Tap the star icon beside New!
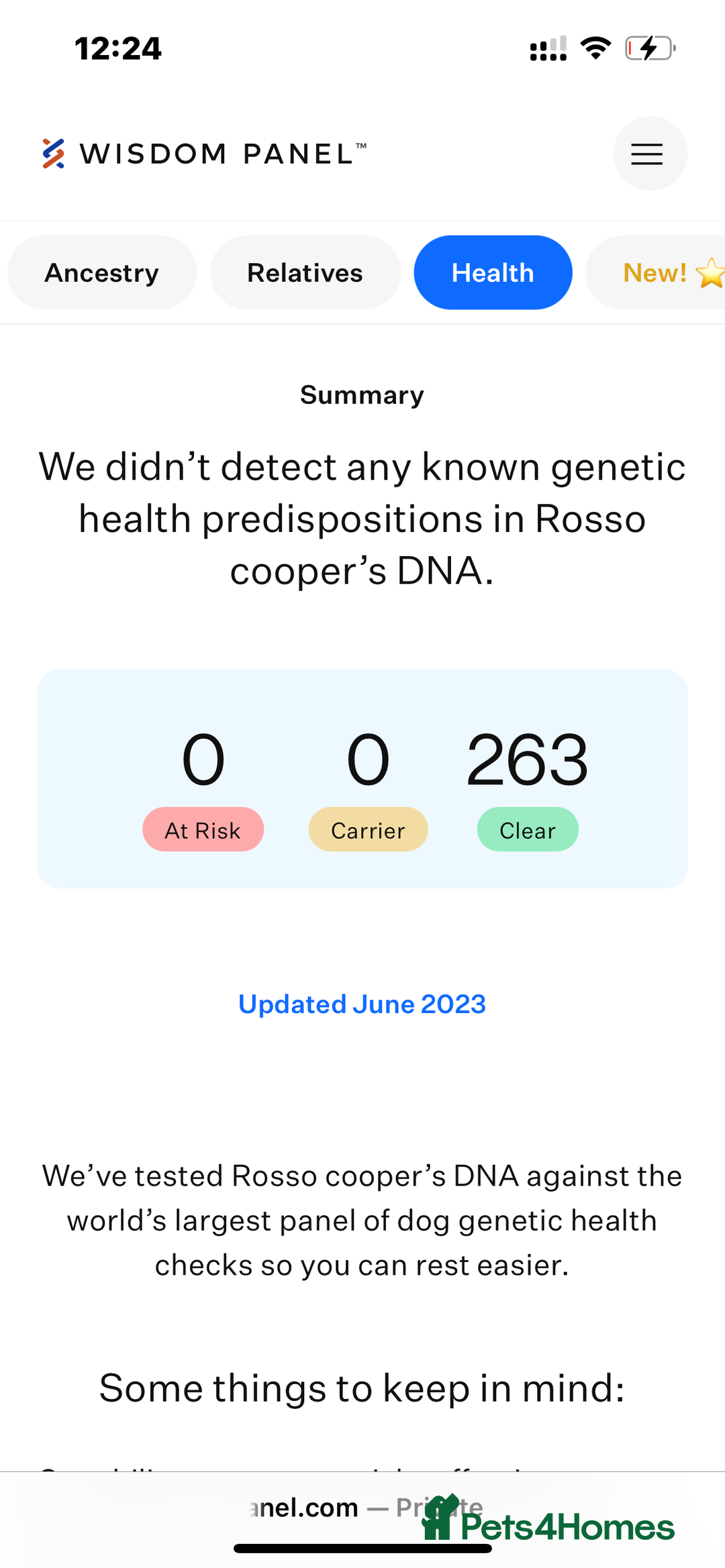This screenshot has width=725, height=1568. (710, 273)
